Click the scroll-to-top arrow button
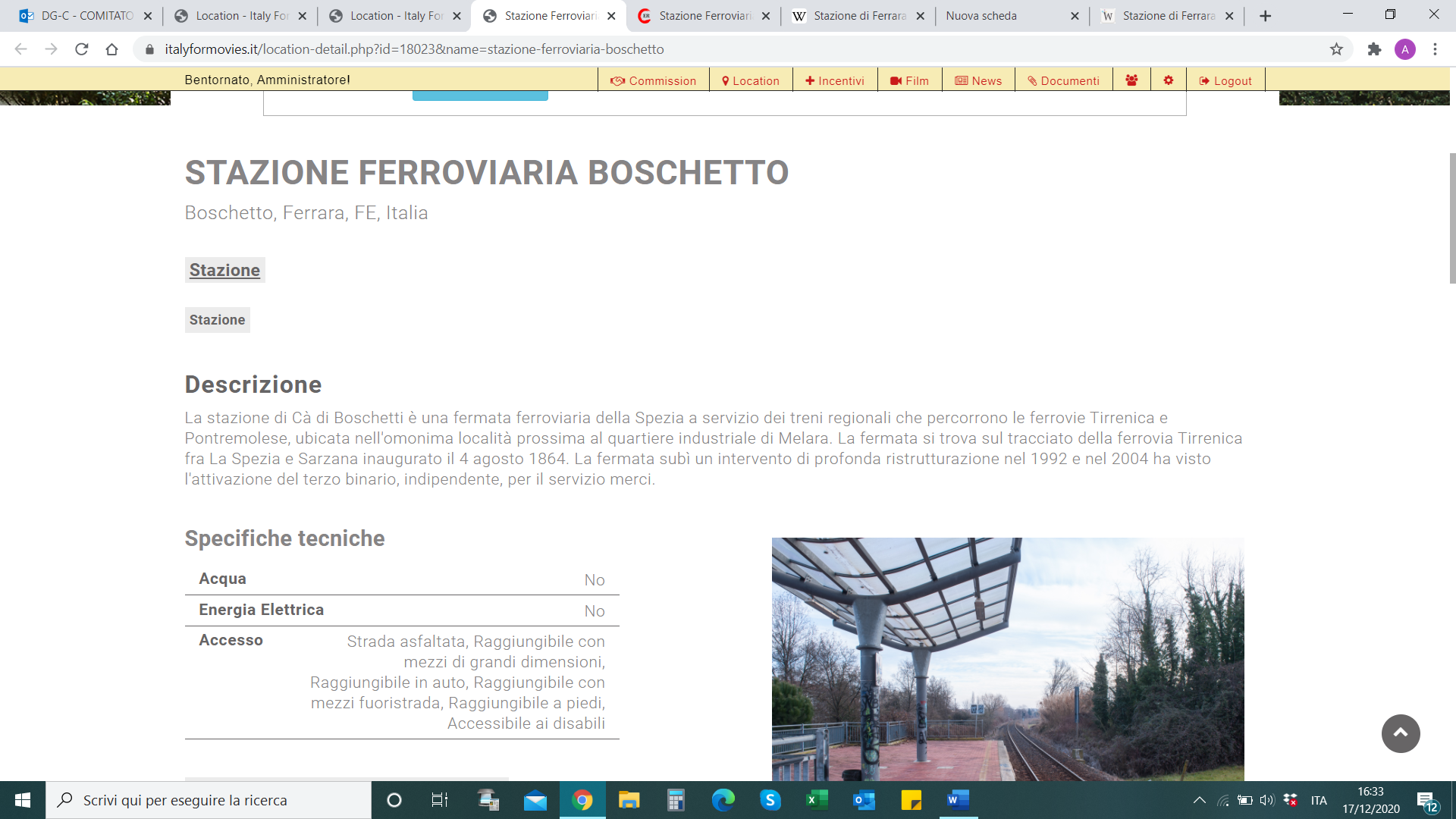 click(1400, 733)
